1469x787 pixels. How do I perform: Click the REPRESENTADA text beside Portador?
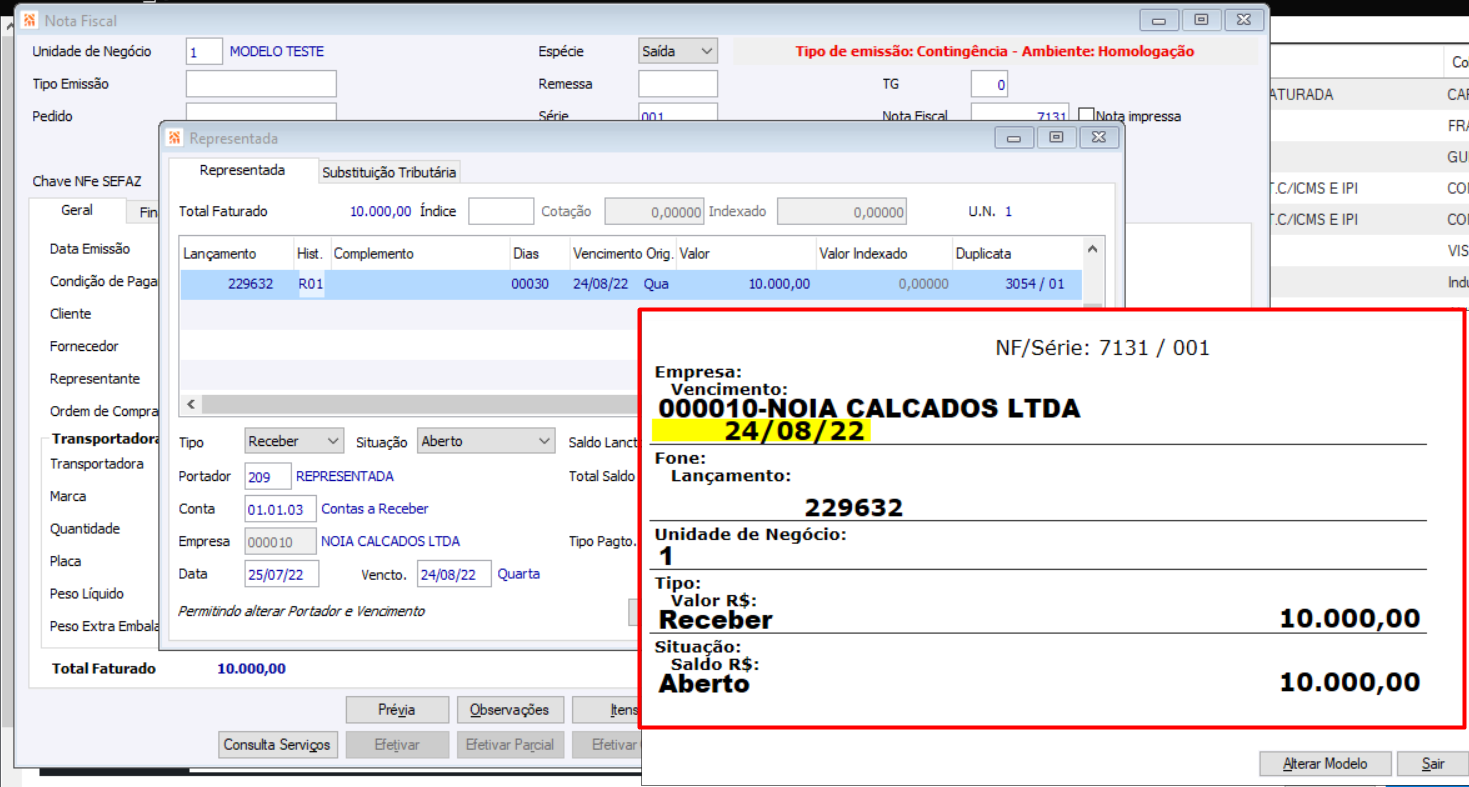click(345, 476)
